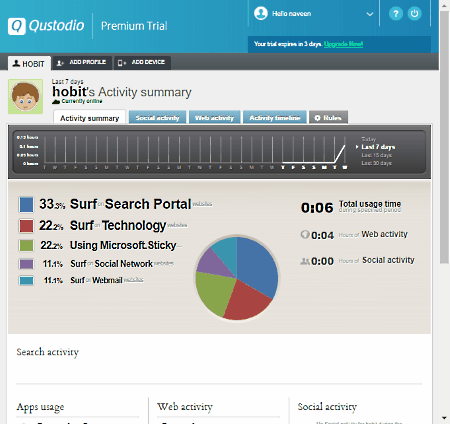Viewport: 450px width, 424px height.
Task: Click the green Microsoft.Sticky color swatch
Action: [x=26, y=246]
